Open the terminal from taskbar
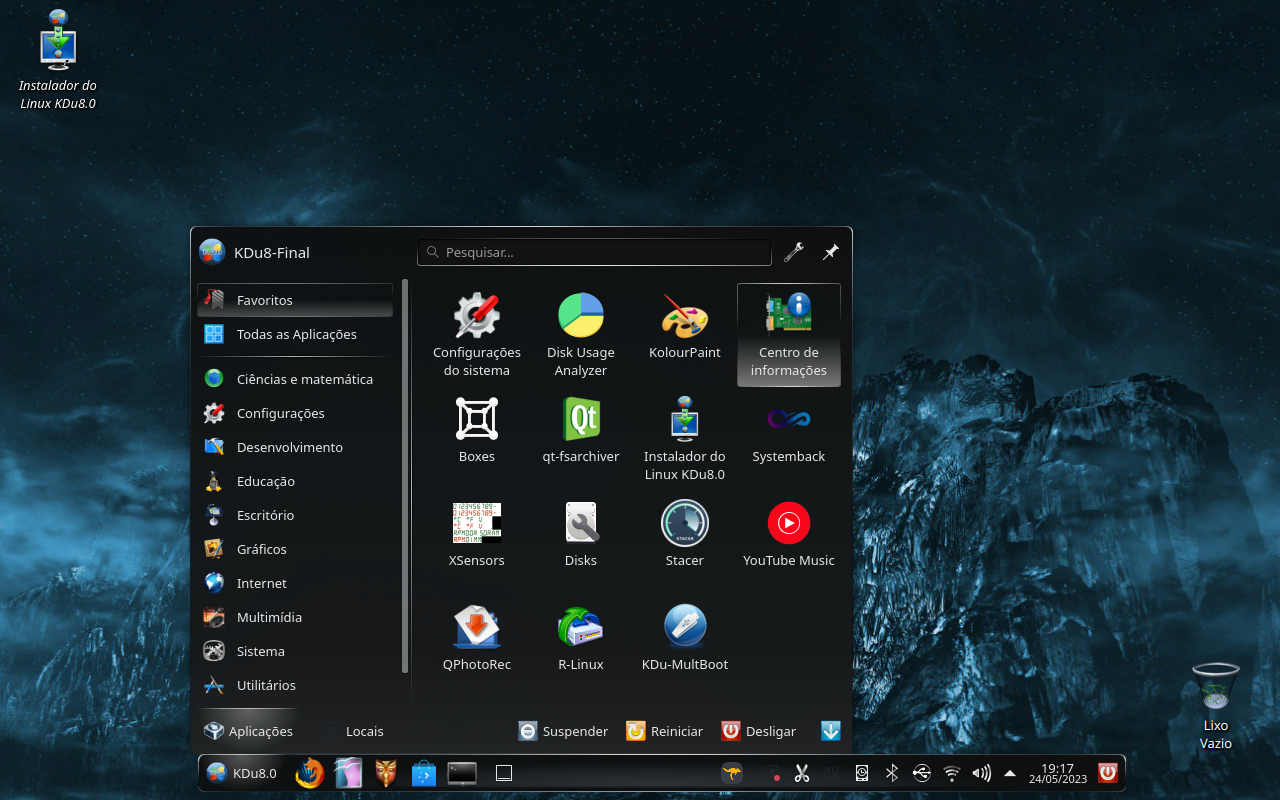 pos(462,773)
